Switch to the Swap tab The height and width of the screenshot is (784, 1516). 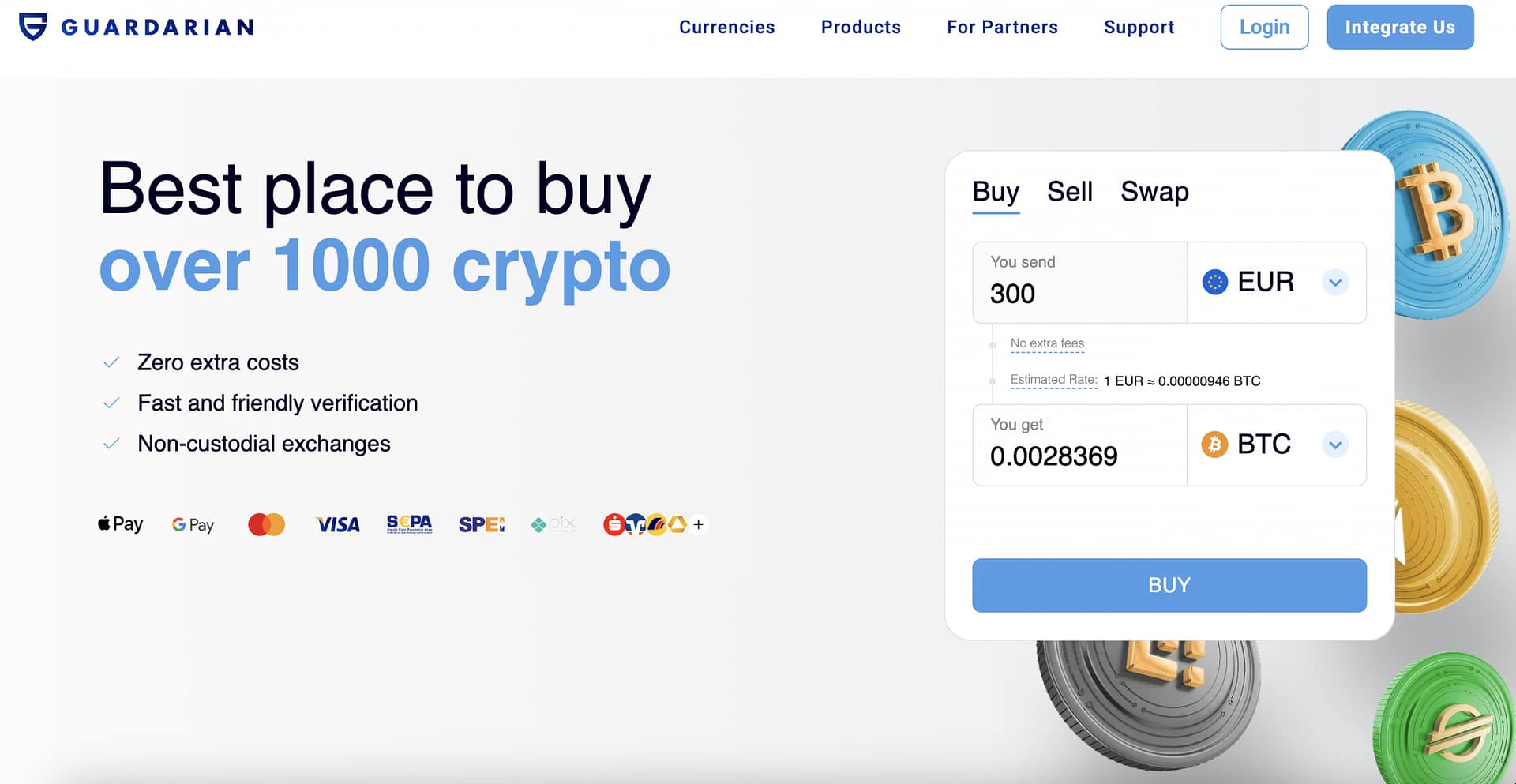(x=1154, y=192)
